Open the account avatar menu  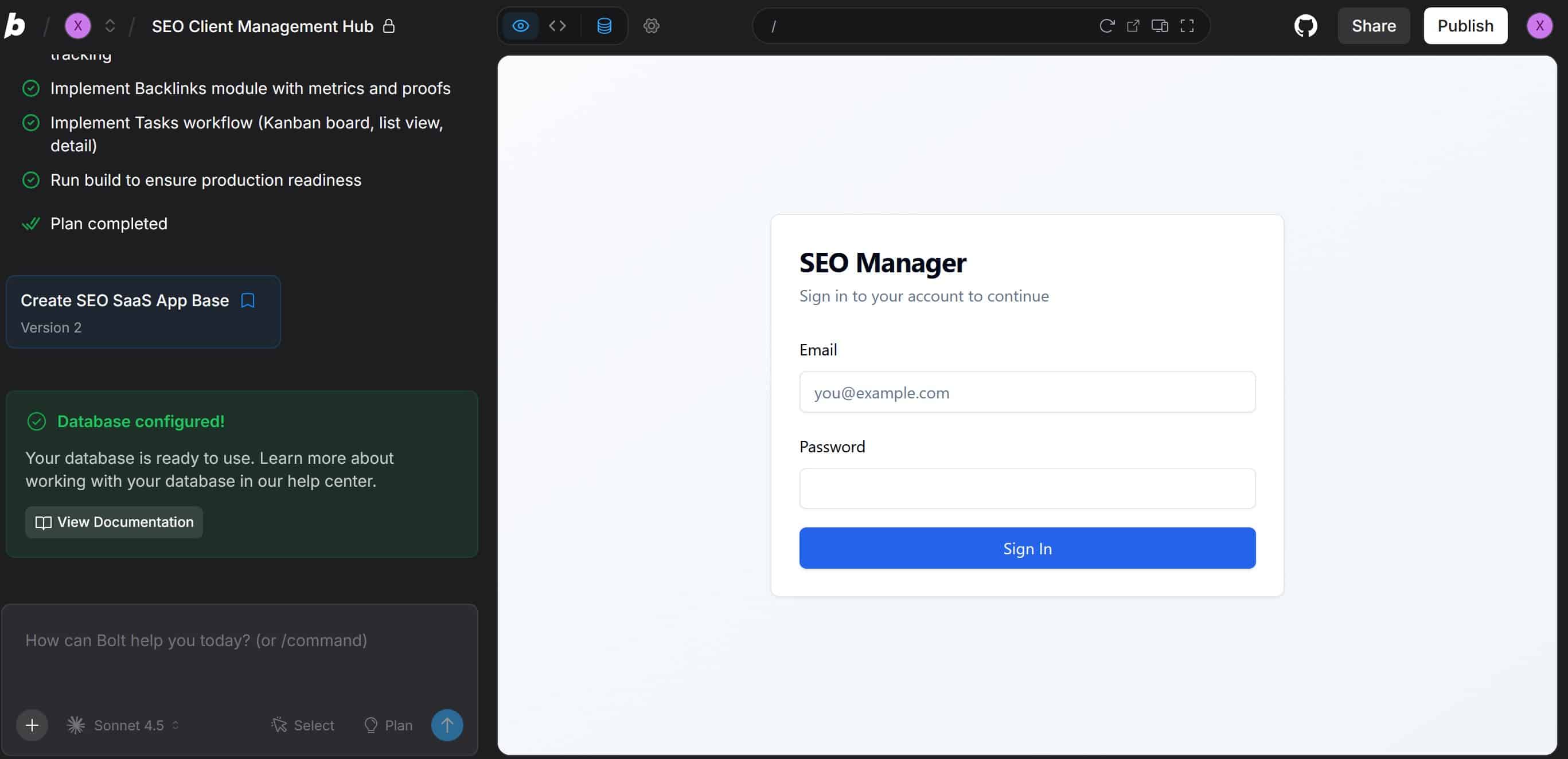click(1540, 26)
